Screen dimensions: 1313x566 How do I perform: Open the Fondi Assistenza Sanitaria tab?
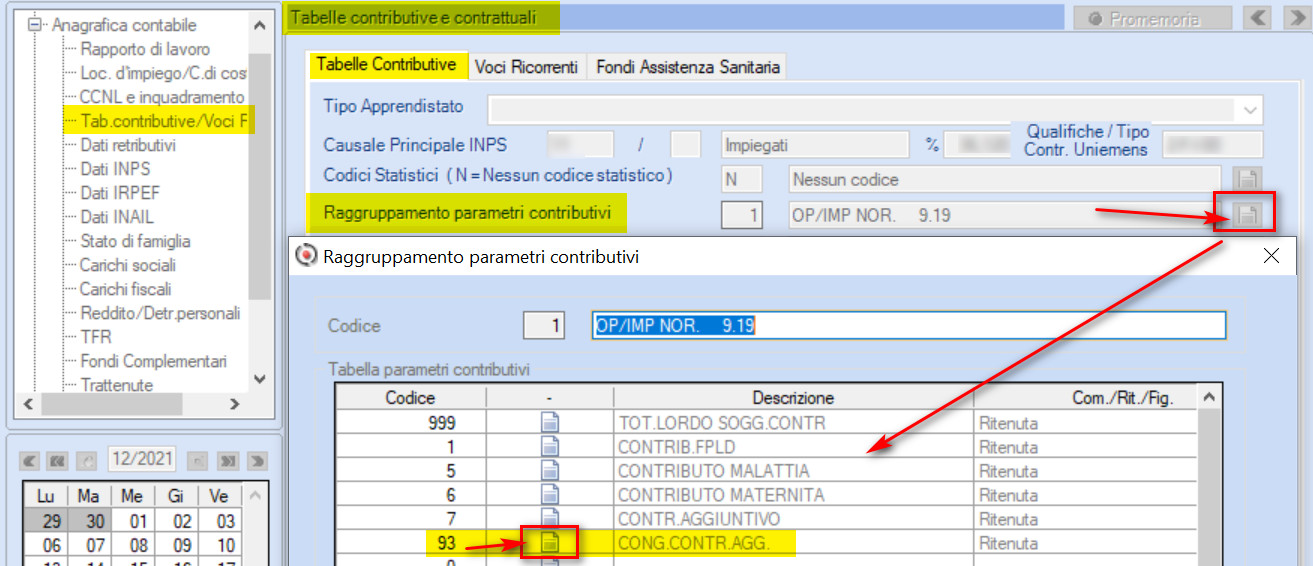coord(687,67)
